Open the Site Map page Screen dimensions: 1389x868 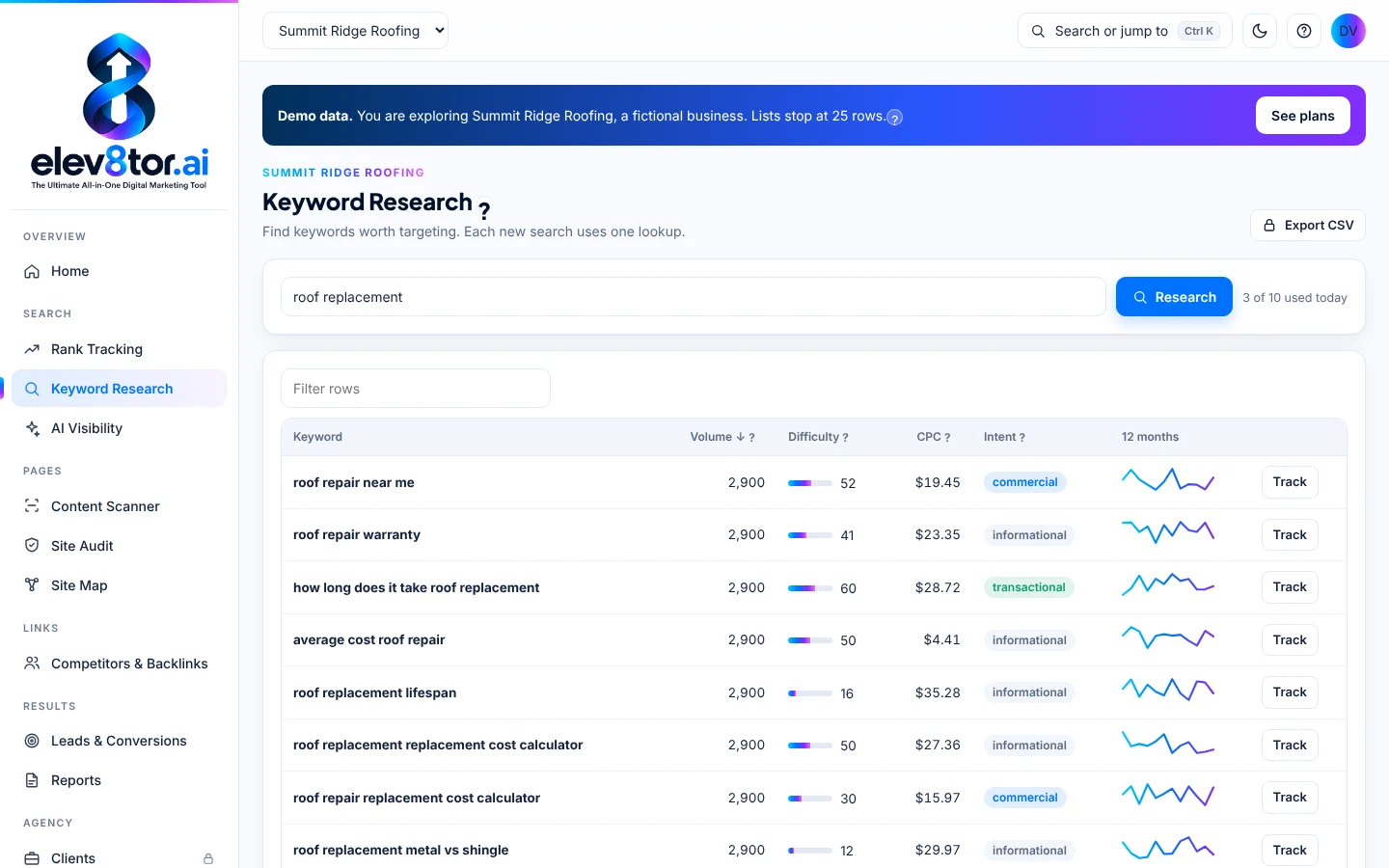[119, 585]
